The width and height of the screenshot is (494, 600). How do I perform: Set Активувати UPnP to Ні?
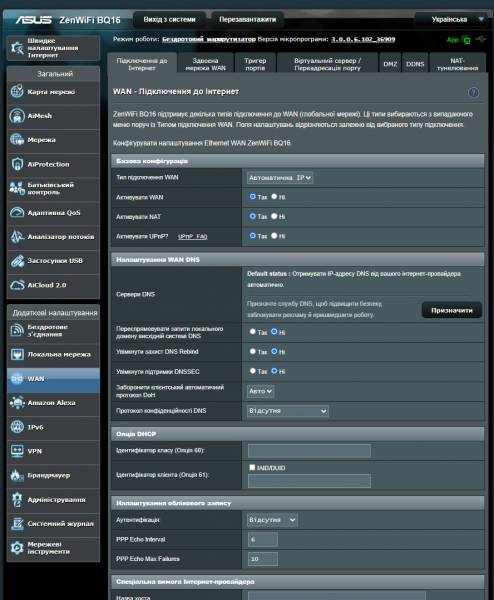[274, 236]
